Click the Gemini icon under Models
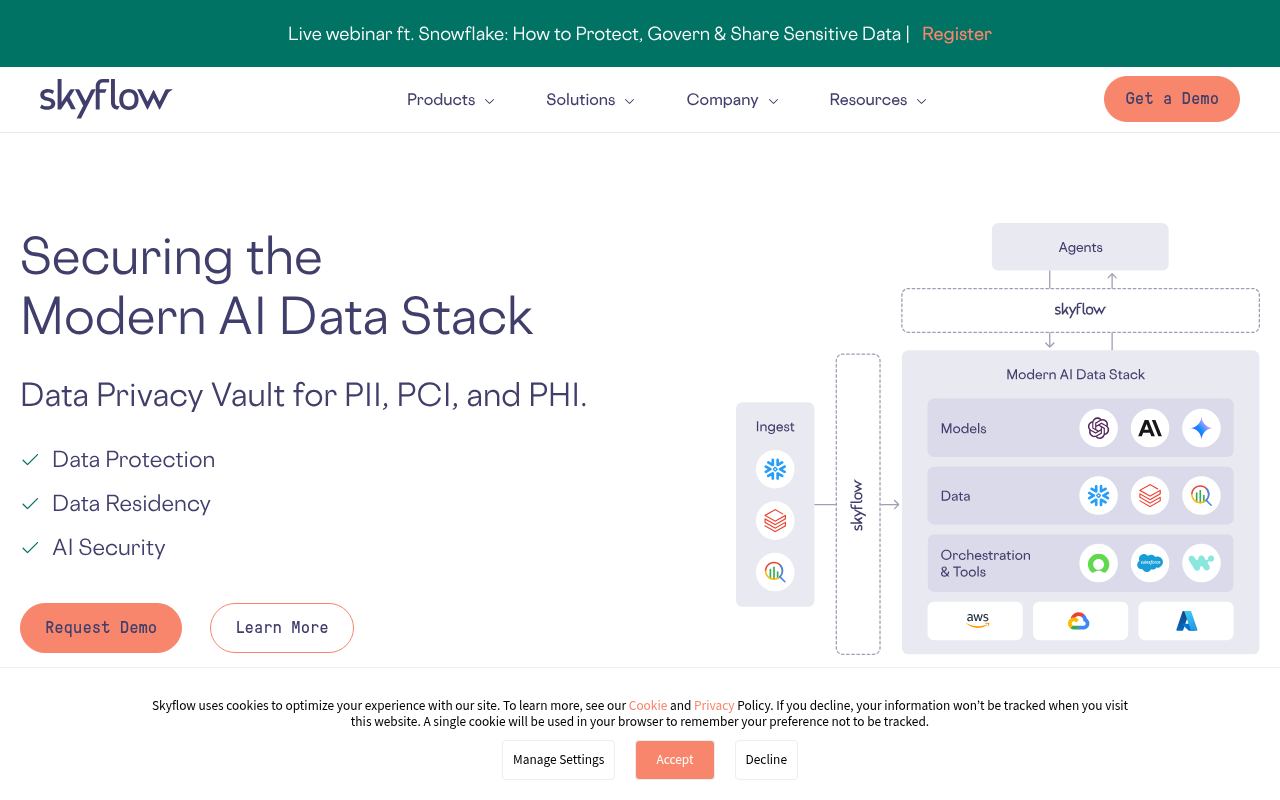The height and width of the screenshot is (800, 1280). 1202,428
